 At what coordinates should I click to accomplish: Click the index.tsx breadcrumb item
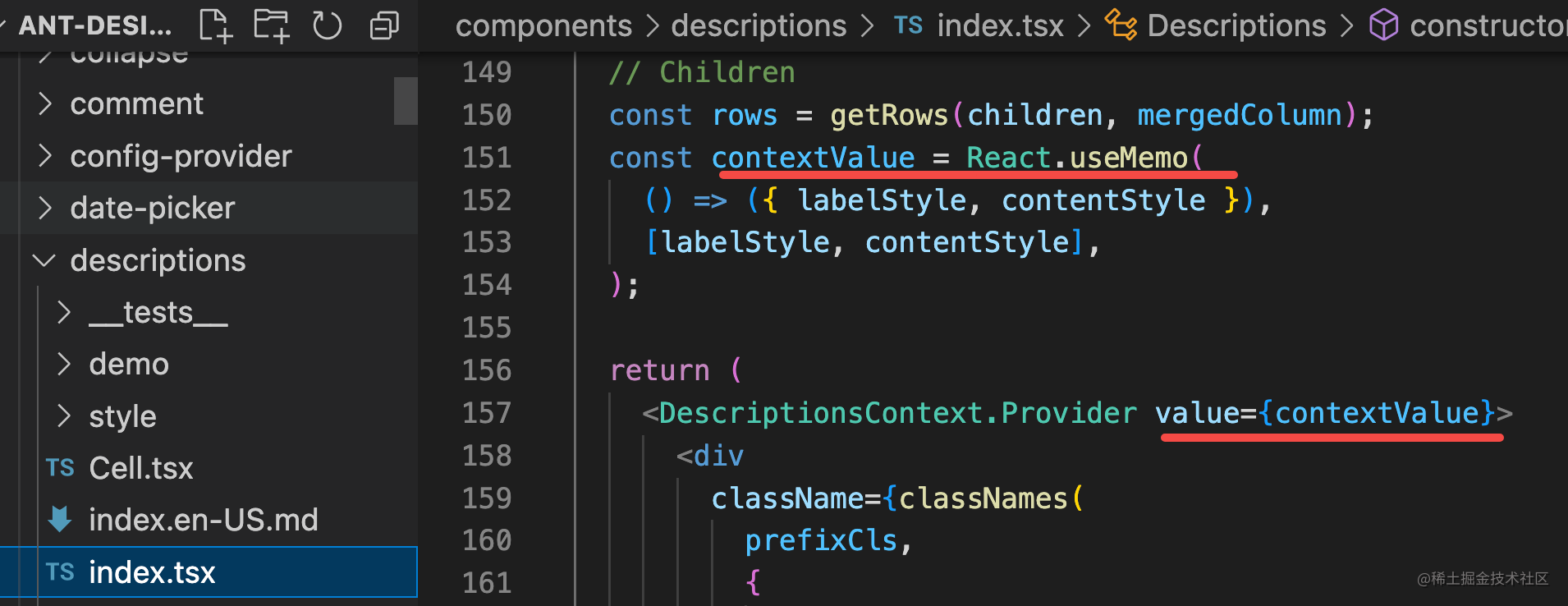(x=999, y=25)
